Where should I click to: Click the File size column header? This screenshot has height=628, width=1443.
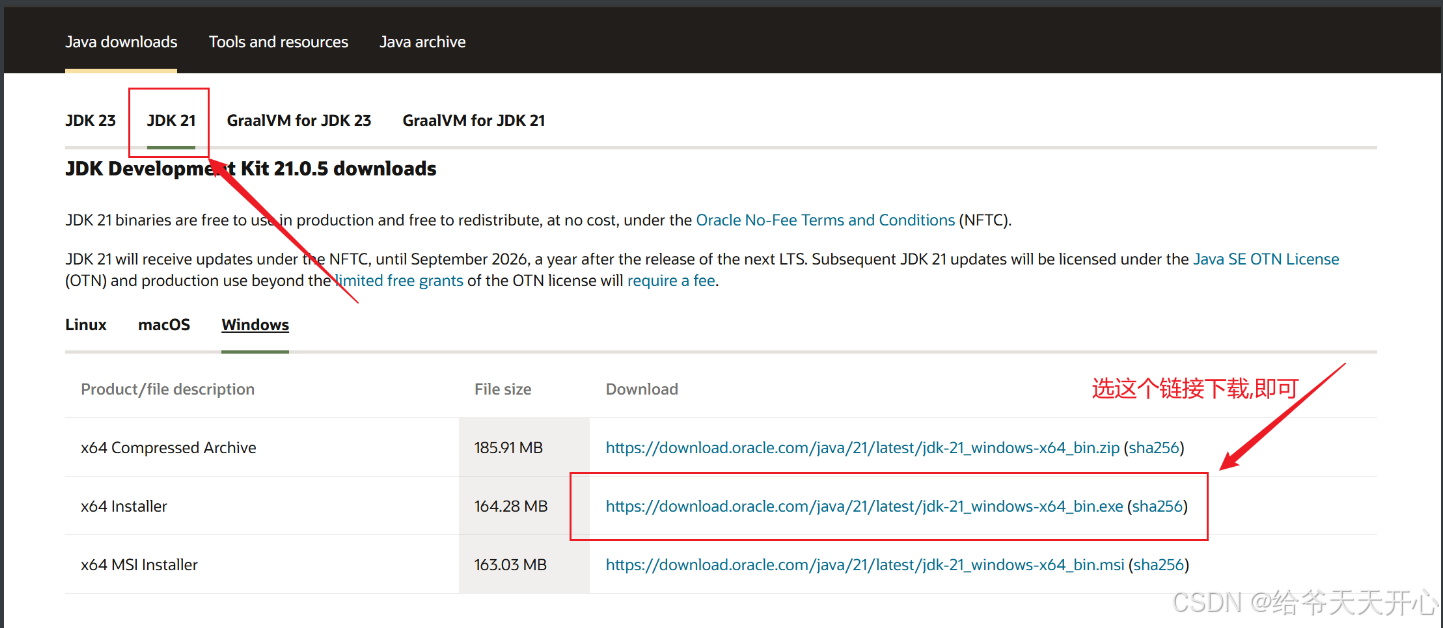tap(503, 389)
